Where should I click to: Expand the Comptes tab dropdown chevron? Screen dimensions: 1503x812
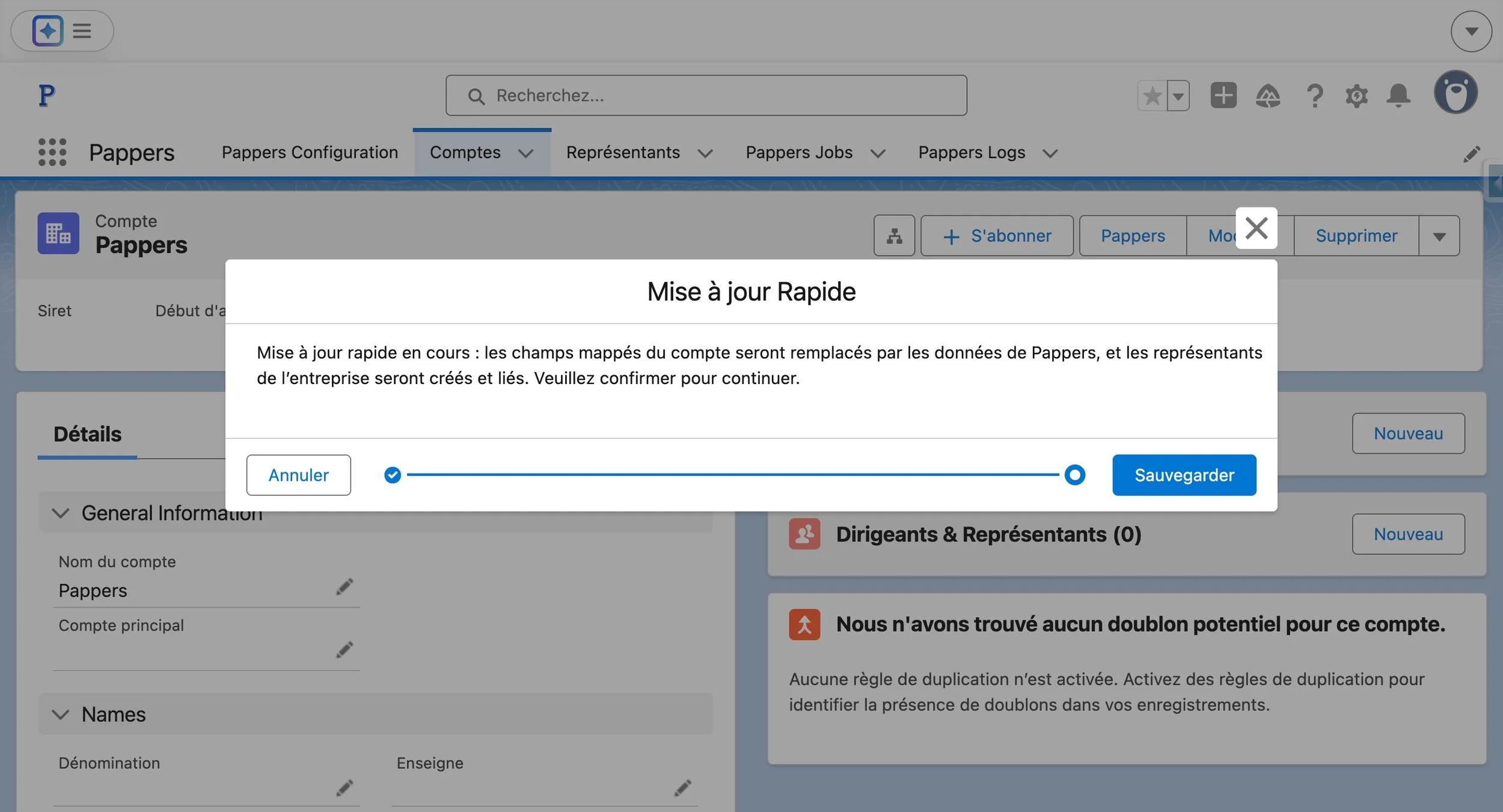click(x=525, y=153)
